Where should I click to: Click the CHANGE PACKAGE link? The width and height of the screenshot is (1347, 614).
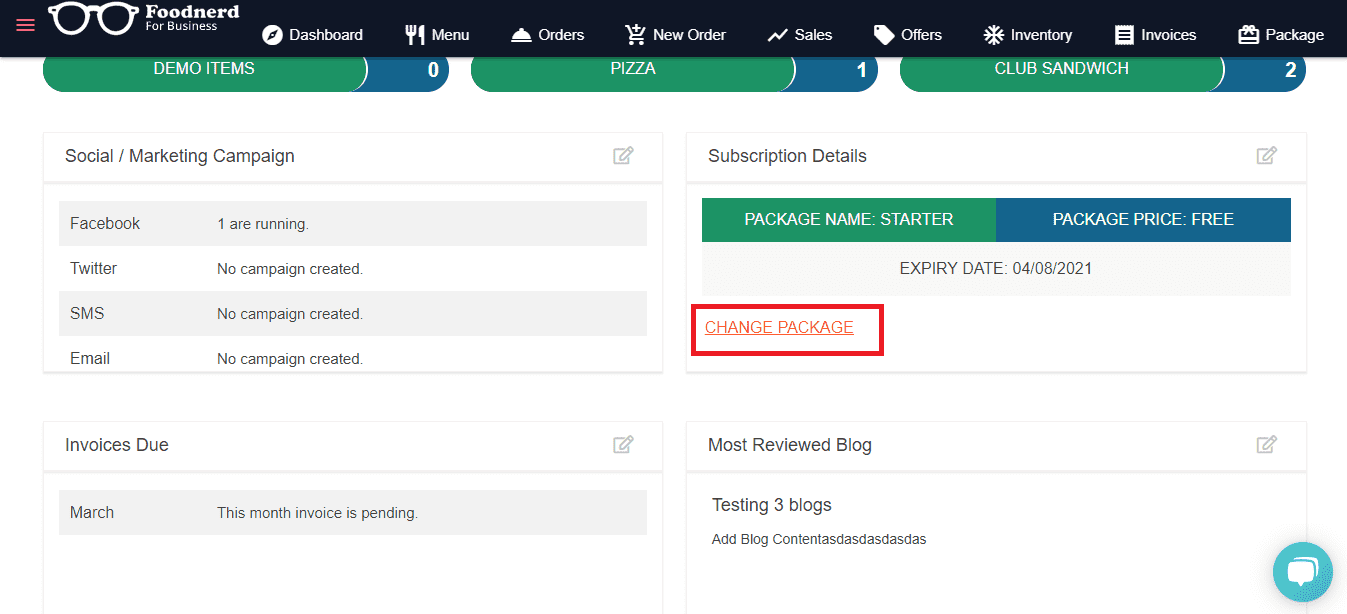(x=779, y=328)
